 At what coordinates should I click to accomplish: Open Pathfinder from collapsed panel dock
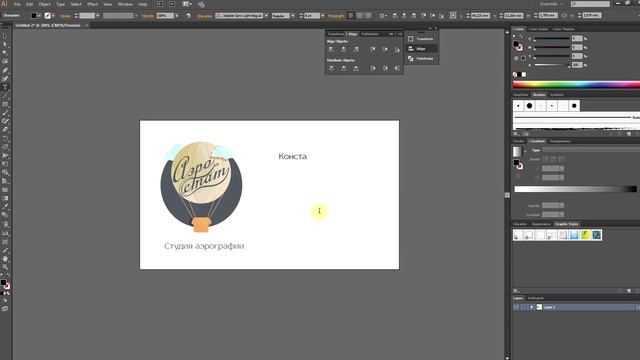[421, 59]
